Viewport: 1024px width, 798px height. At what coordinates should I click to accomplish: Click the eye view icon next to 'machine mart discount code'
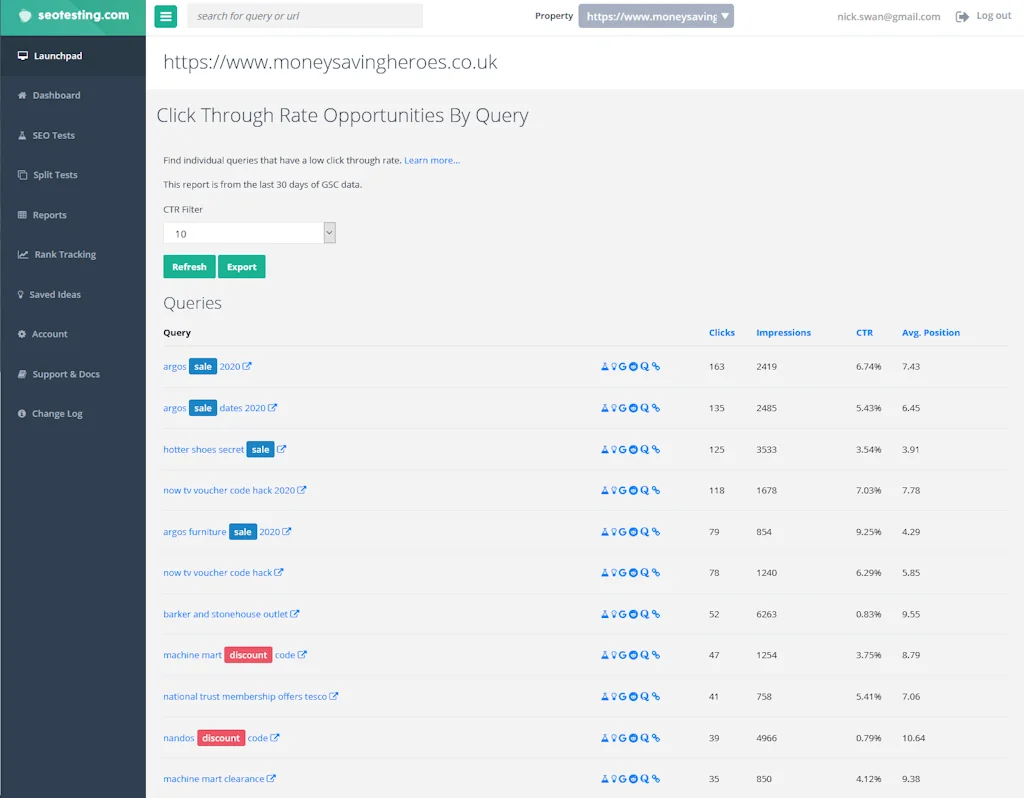[633, 655]
